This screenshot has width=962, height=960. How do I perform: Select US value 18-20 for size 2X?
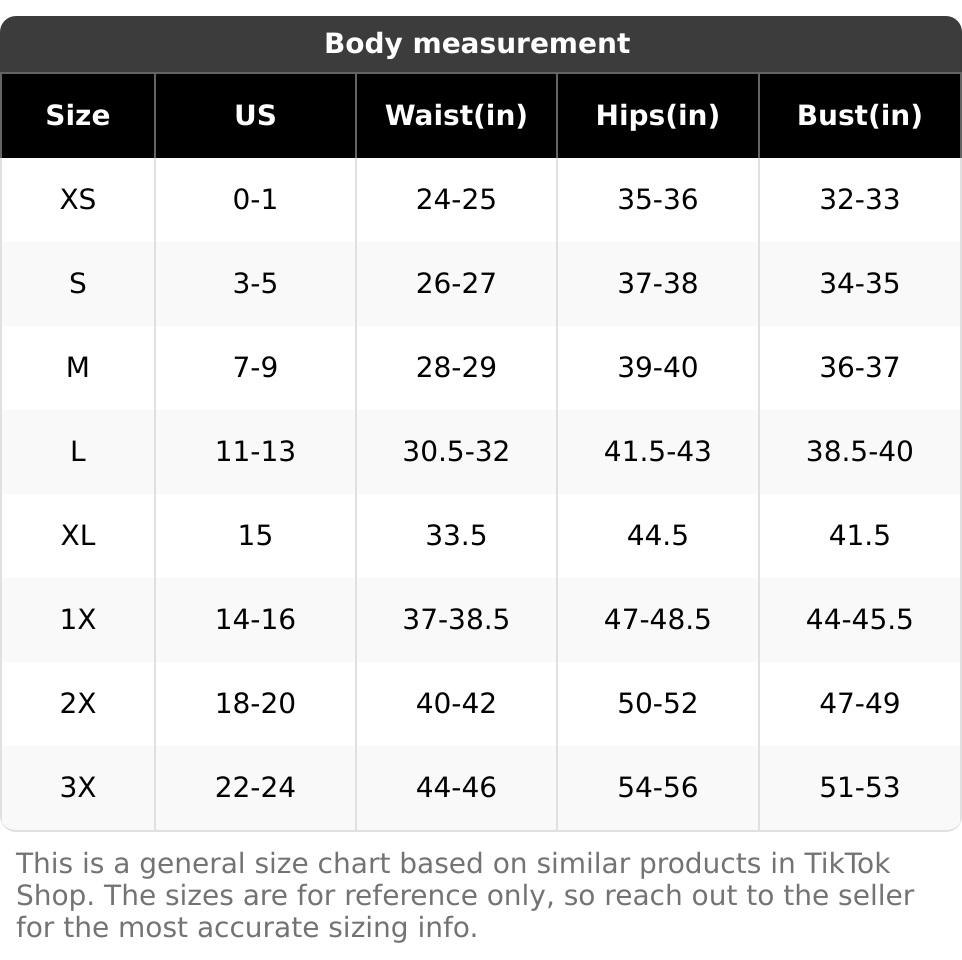255,704
